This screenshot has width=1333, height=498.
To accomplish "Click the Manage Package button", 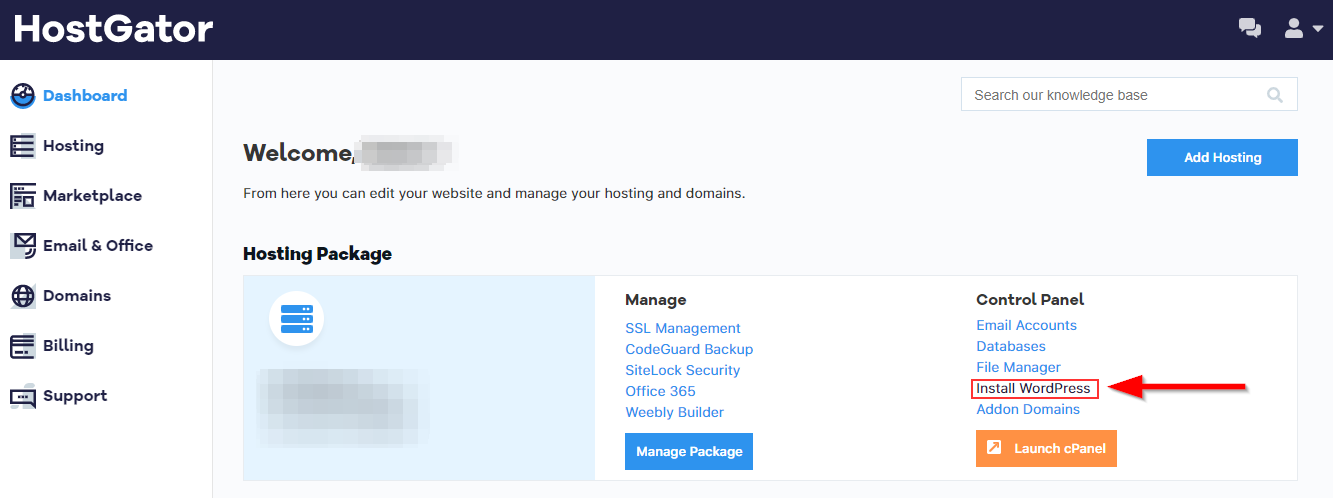I will click(689, 451).
